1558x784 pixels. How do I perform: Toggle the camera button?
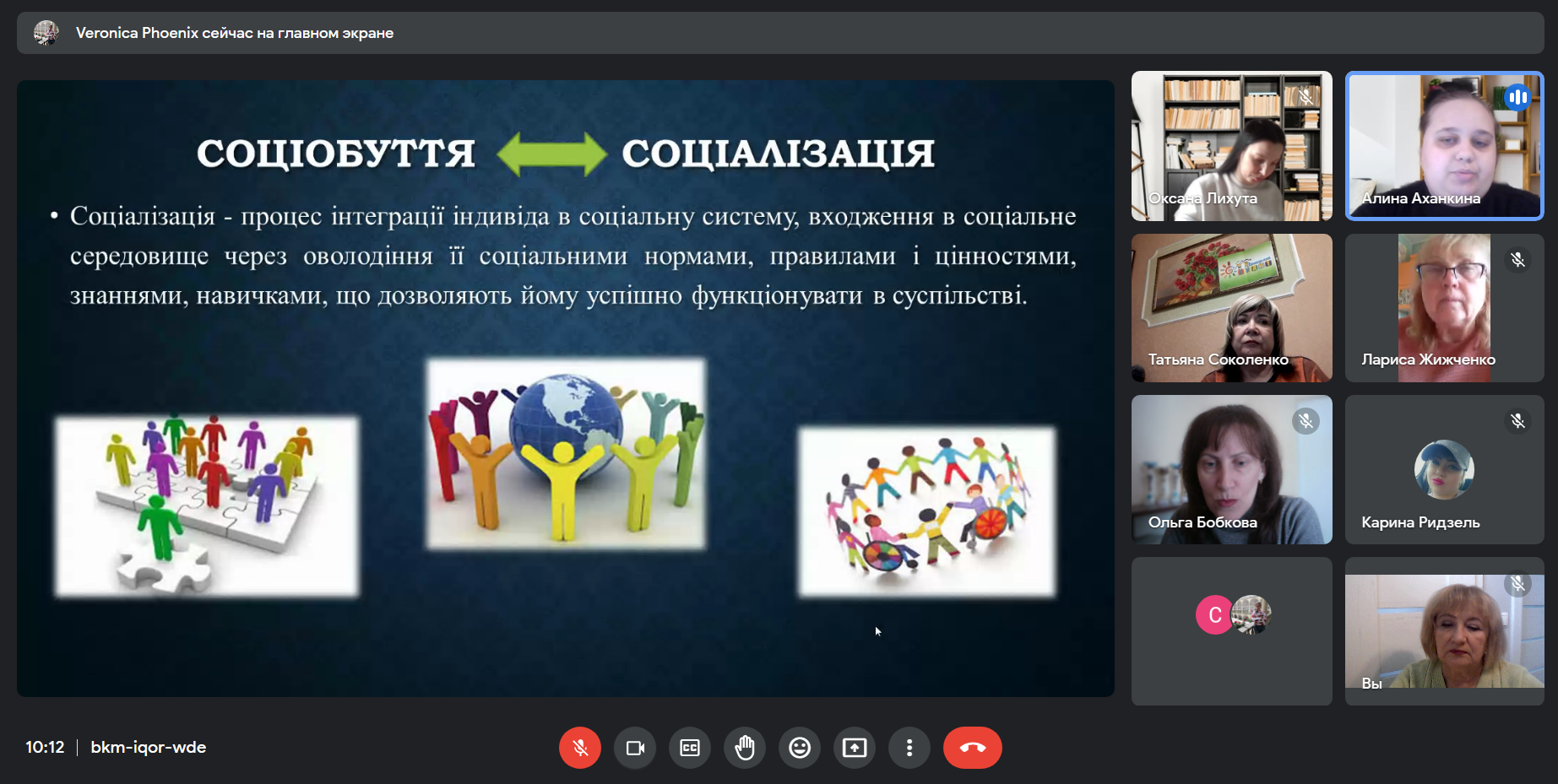pos(635,748)
